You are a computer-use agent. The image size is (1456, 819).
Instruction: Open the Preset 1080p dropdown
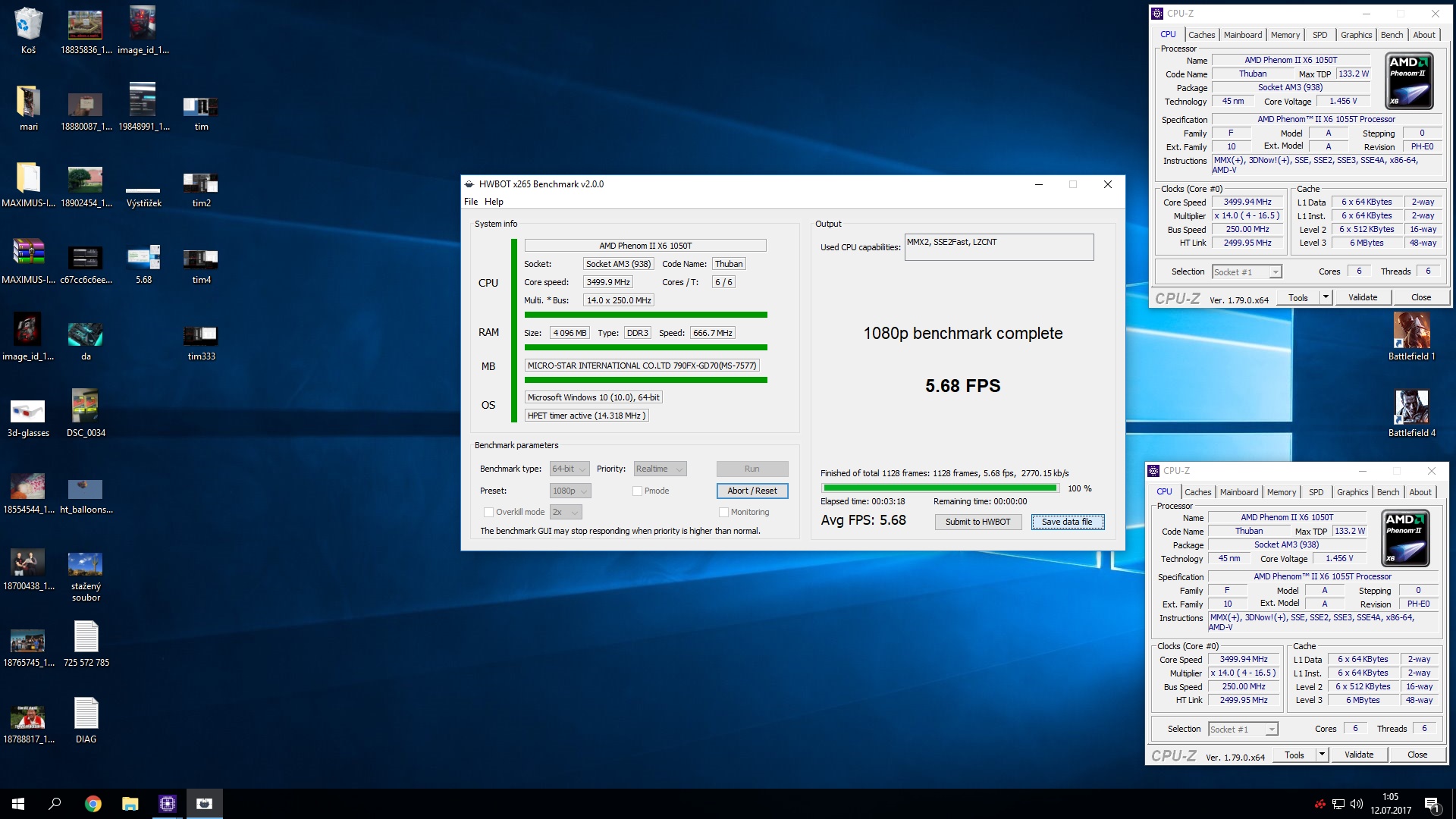tap(570, 491)
